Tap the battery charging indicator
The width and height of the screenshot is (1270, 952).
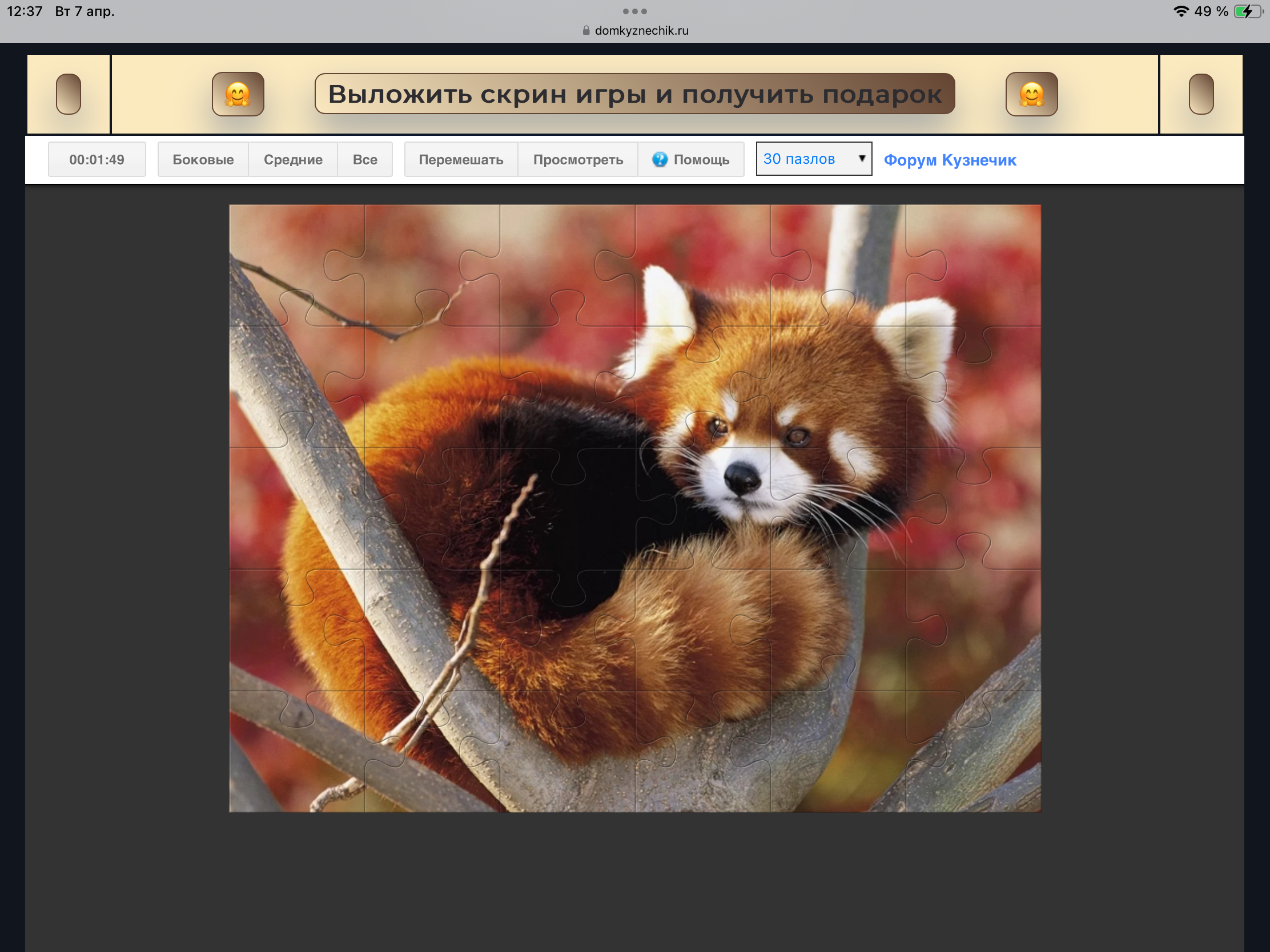click(x=1247, y=11)
